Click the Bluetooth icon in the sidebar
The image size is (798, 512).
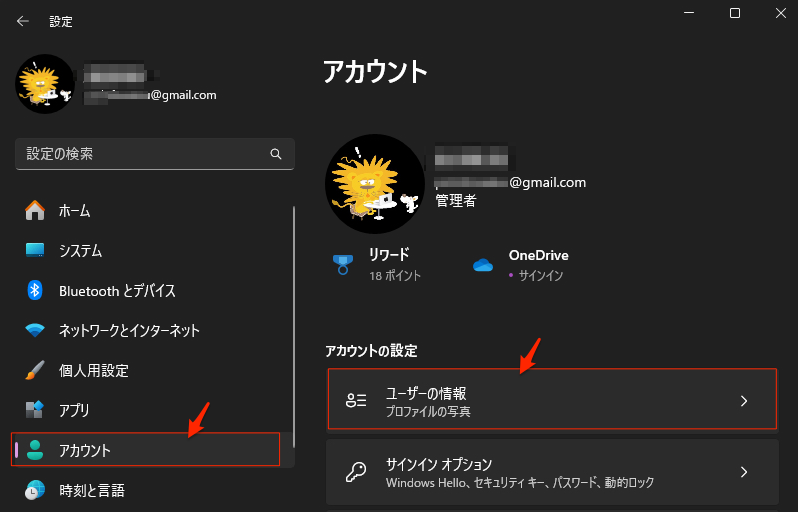tap(35, 290)
